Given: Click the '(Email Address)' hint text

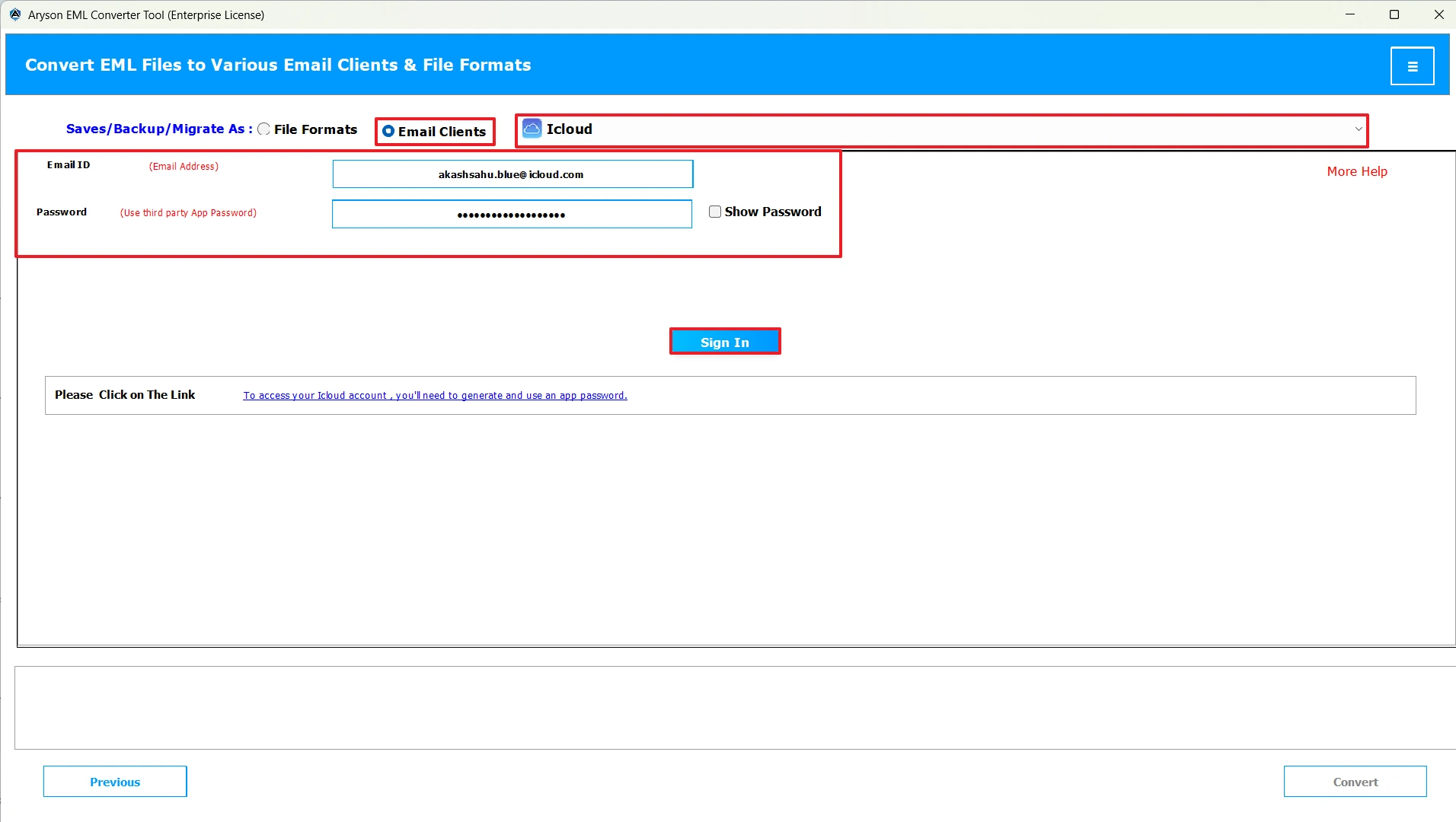Looking at the screenshot, I should [x=184, y=166].
